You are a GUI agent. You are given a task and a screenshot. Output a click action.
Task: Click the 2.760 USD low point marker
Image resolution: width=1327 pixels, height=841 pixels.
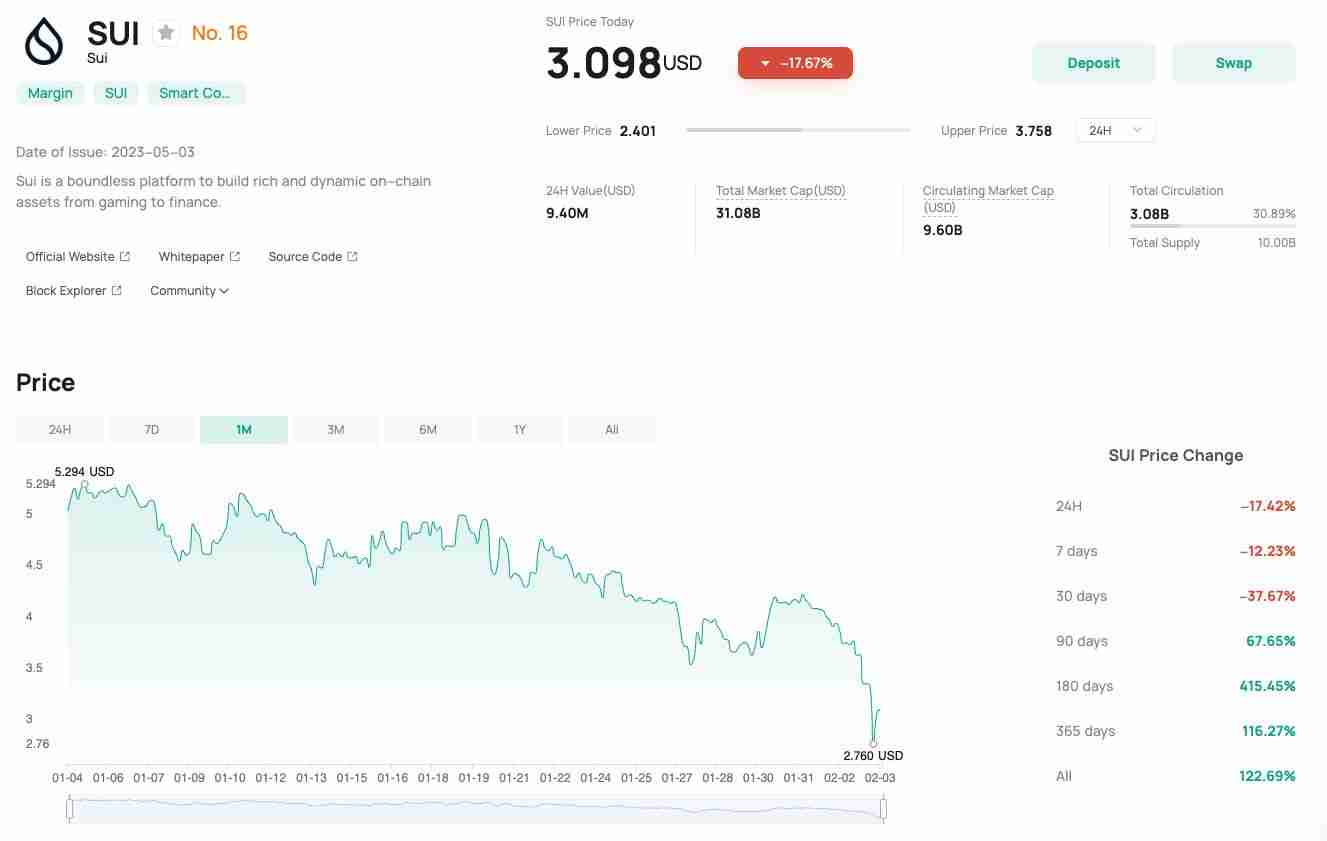tap(873, 744)
